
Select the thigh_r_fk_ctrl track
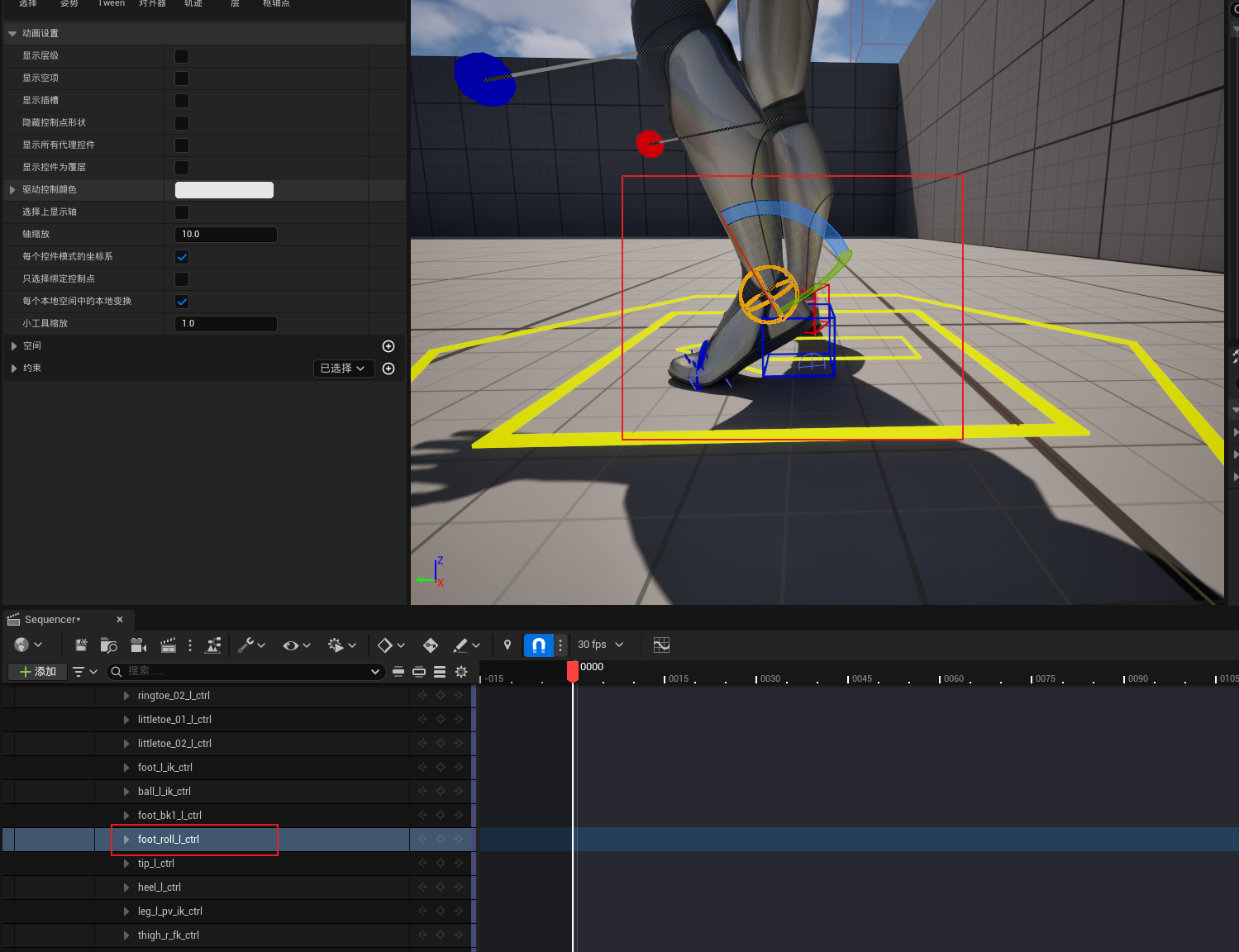[168, 935]
